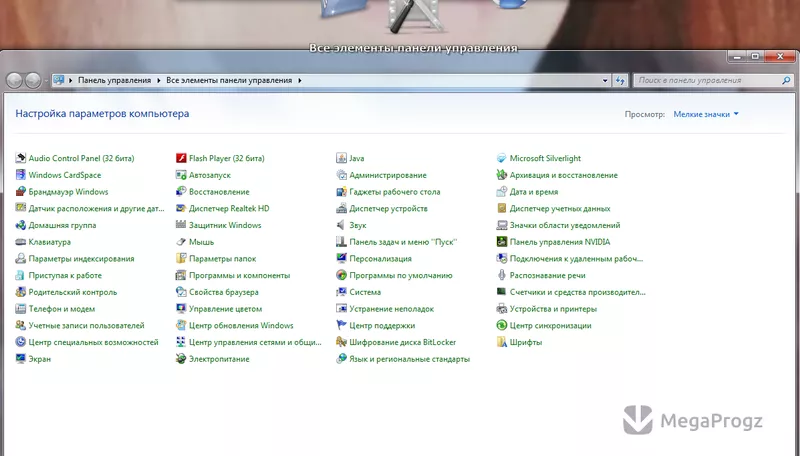The image size is (800, 456).
Task: Click the control panel address icon
Action: [x=59, y=80]
